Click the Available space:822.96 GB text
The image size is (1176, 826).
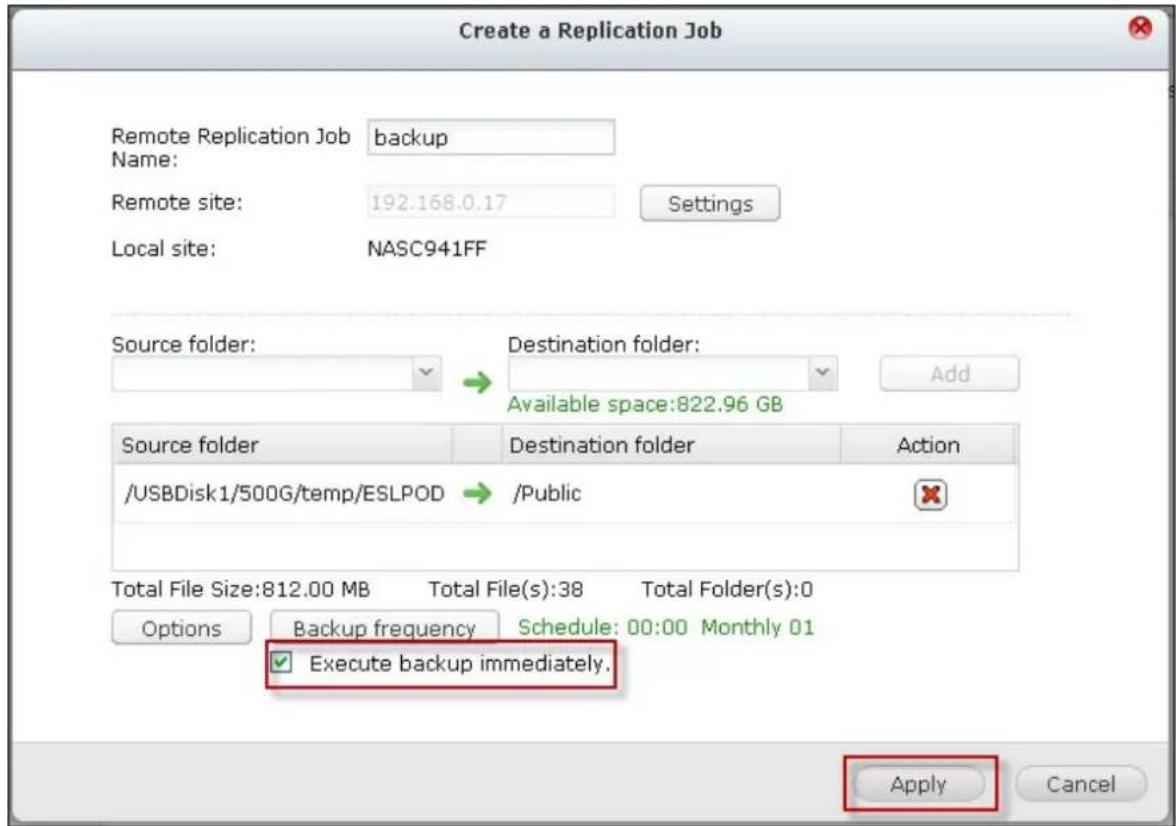[645, 404]
